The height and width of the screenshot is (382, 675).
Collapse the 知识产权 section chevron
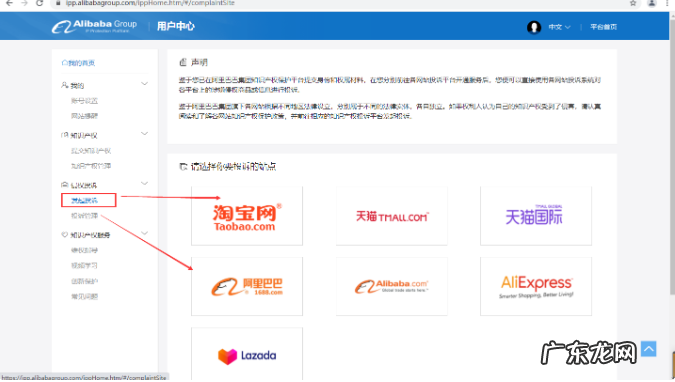144,134
